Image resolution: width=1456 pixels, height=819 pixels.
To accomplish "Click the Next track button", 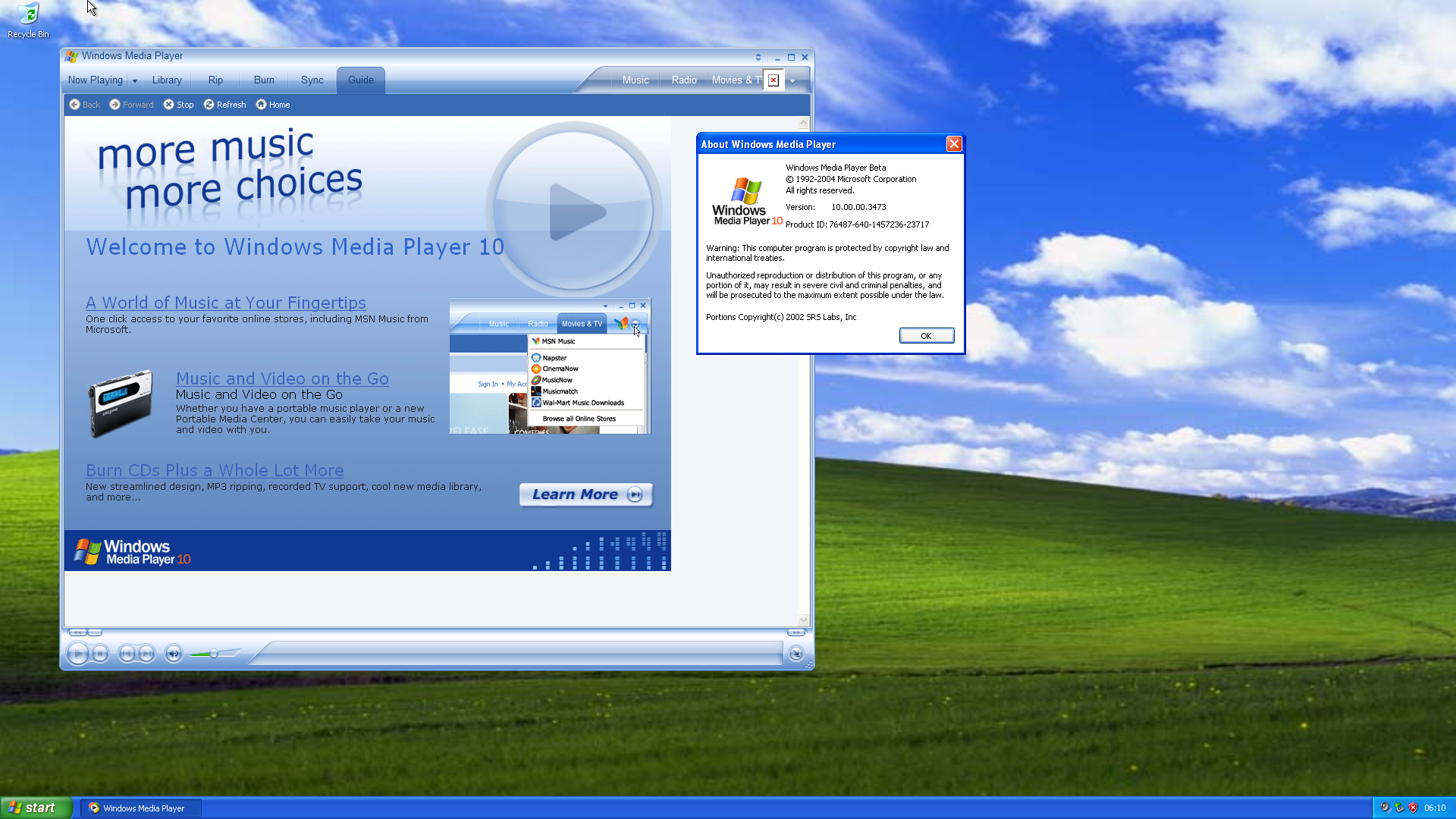I will coord(146,653).
